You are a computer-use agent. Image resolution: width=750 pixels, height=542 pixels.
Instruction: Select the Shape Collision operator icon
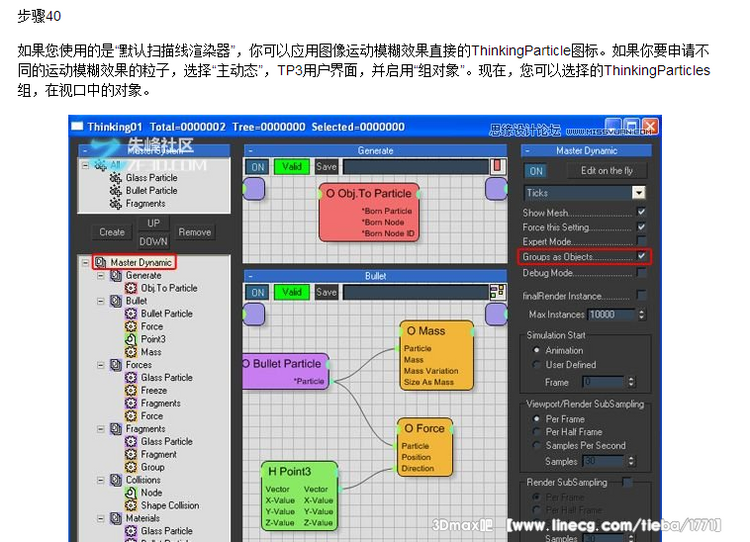pyautogui.click(x=131, y=506)
